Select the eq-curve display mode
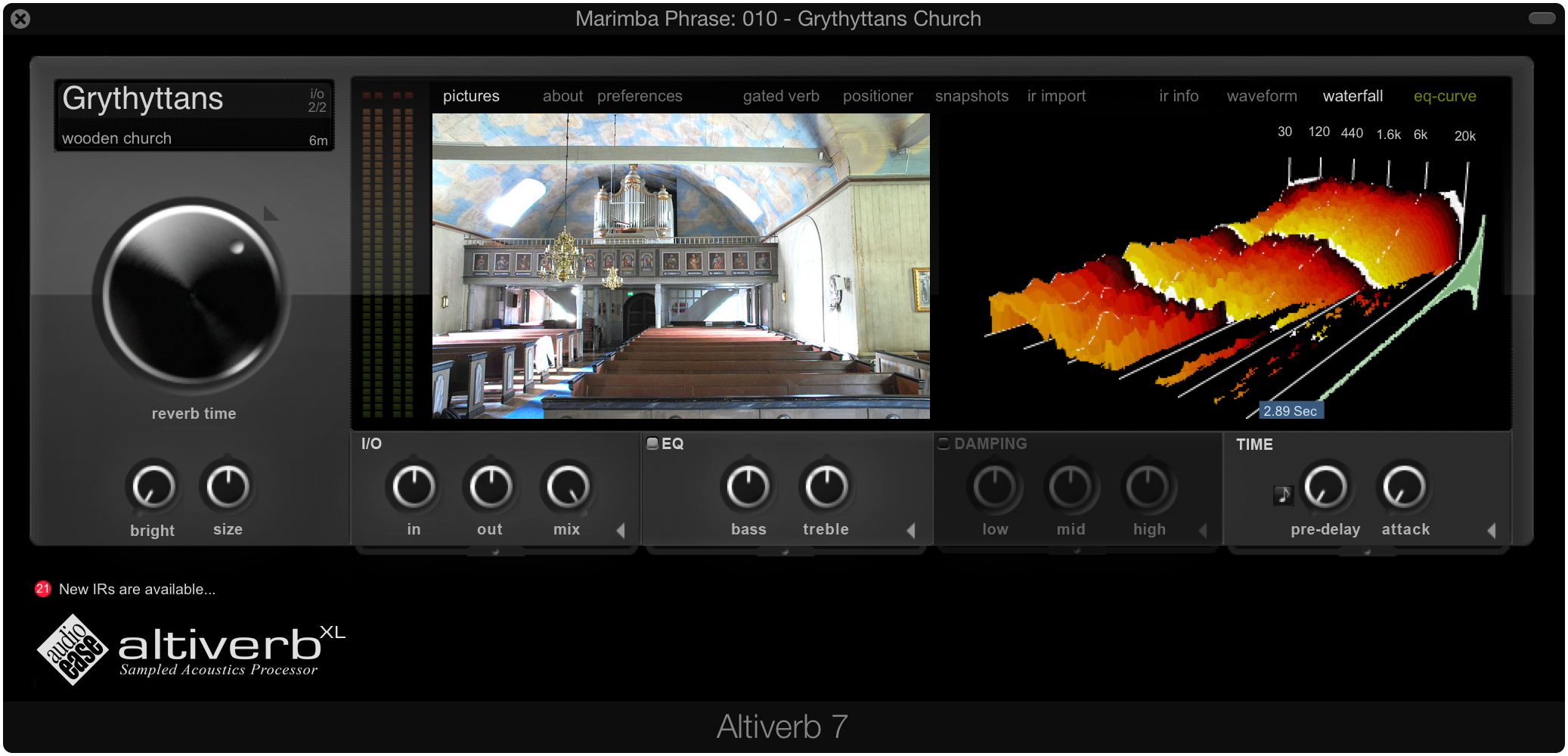Screen dimensions: 1568x756 click(x=1445, y=96)
